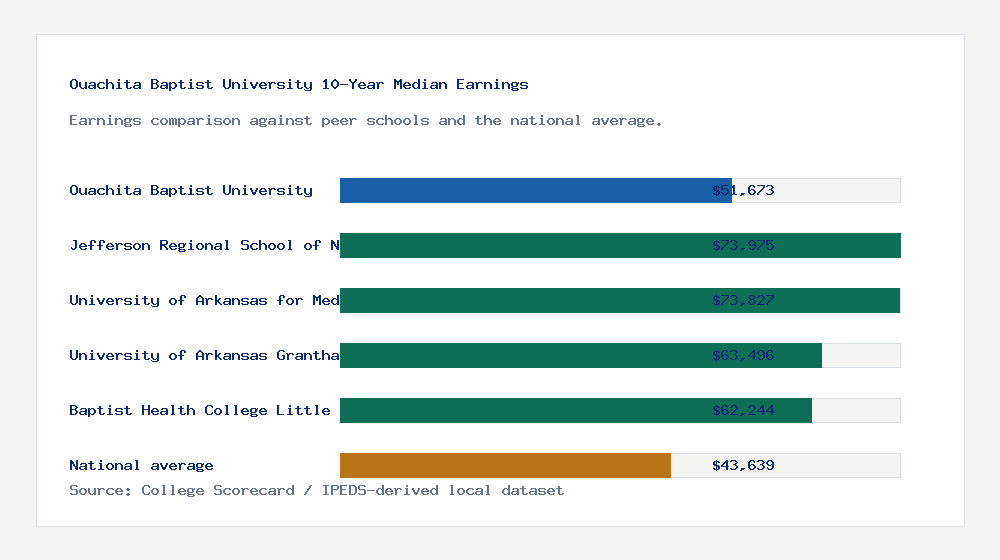Click the value $73,975

click(x=743, y=245)
